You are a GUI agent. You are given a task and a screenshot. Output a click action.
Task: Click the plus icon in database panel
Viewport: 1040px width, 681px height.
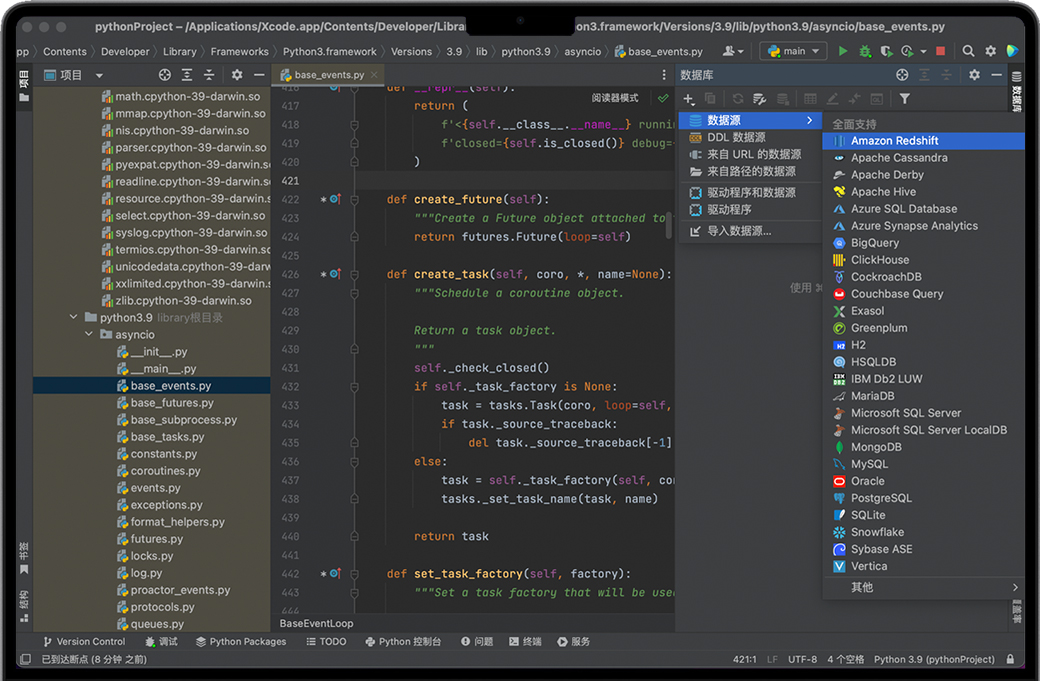688,99
